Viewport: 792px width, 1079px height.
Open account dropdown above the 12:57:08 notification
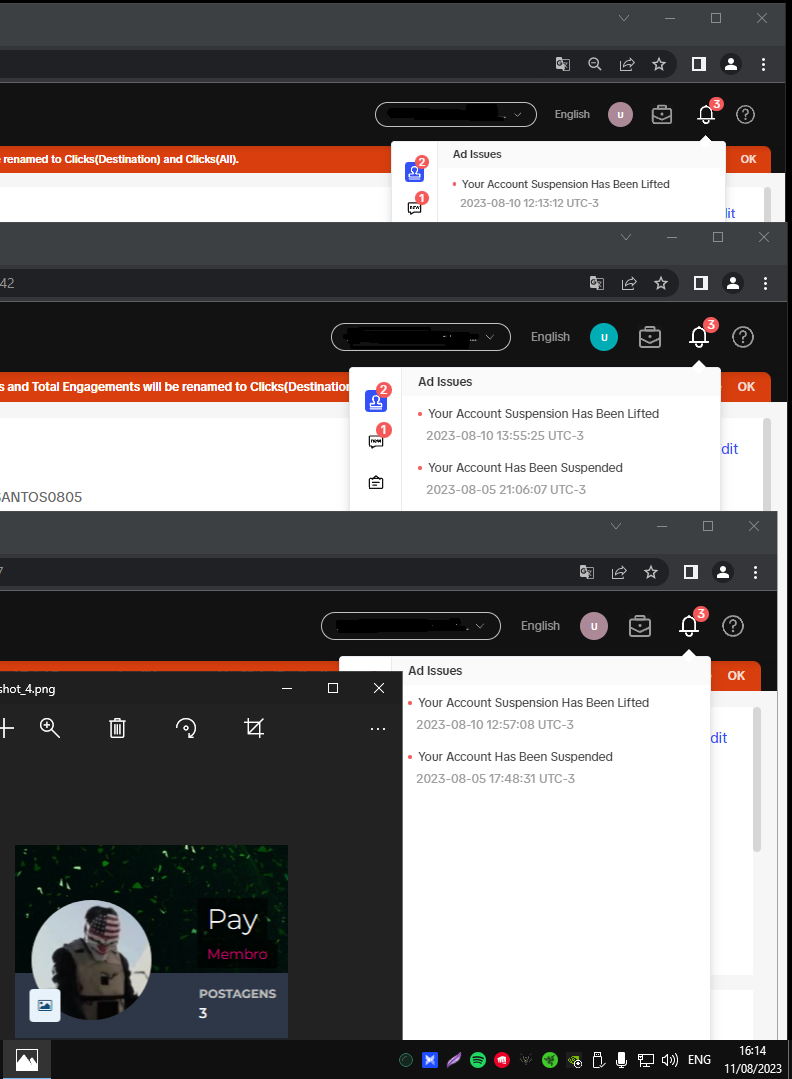[411, 626]
